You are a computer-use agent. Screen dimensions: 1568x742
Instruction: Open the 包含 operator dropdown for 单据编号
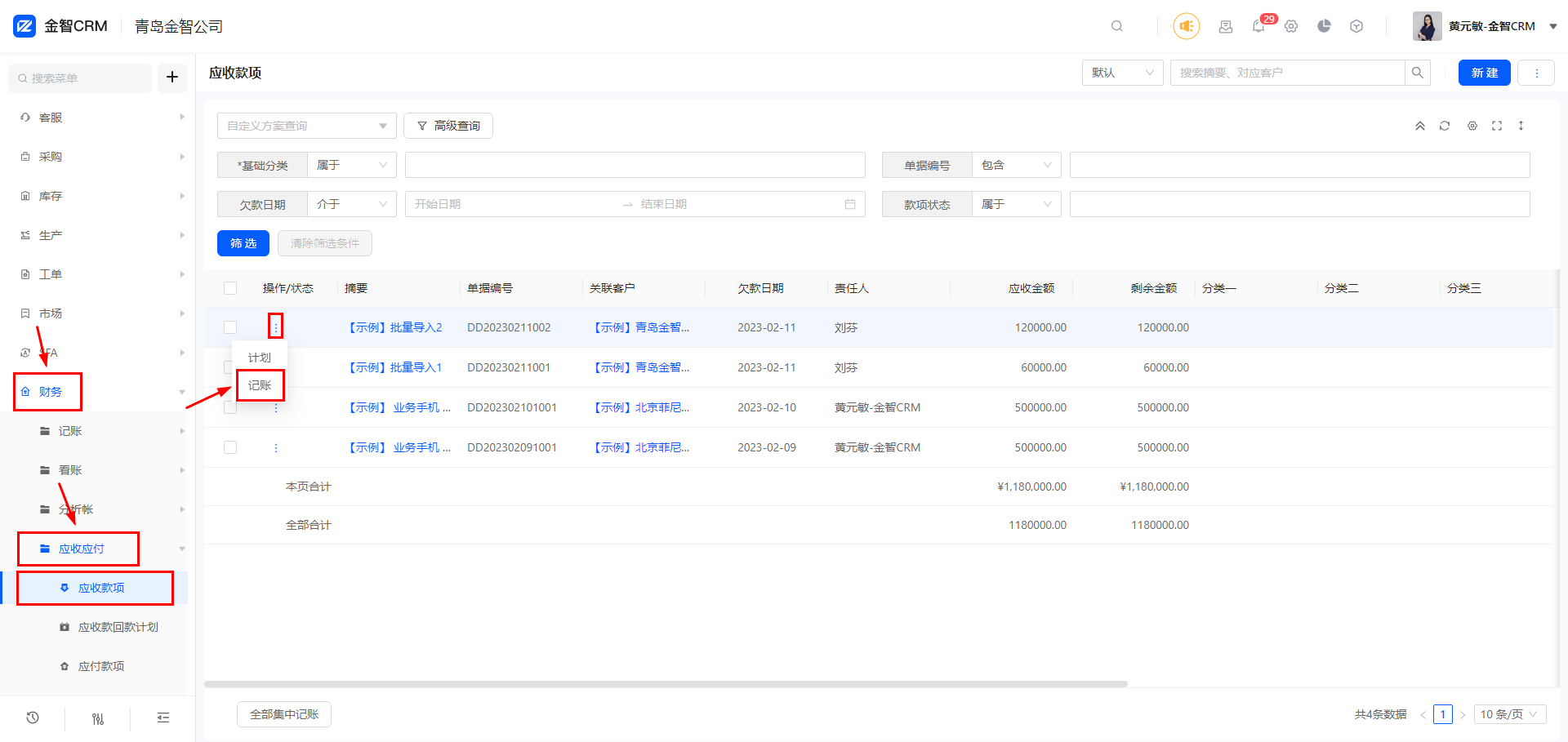[x=1017, y=165]
